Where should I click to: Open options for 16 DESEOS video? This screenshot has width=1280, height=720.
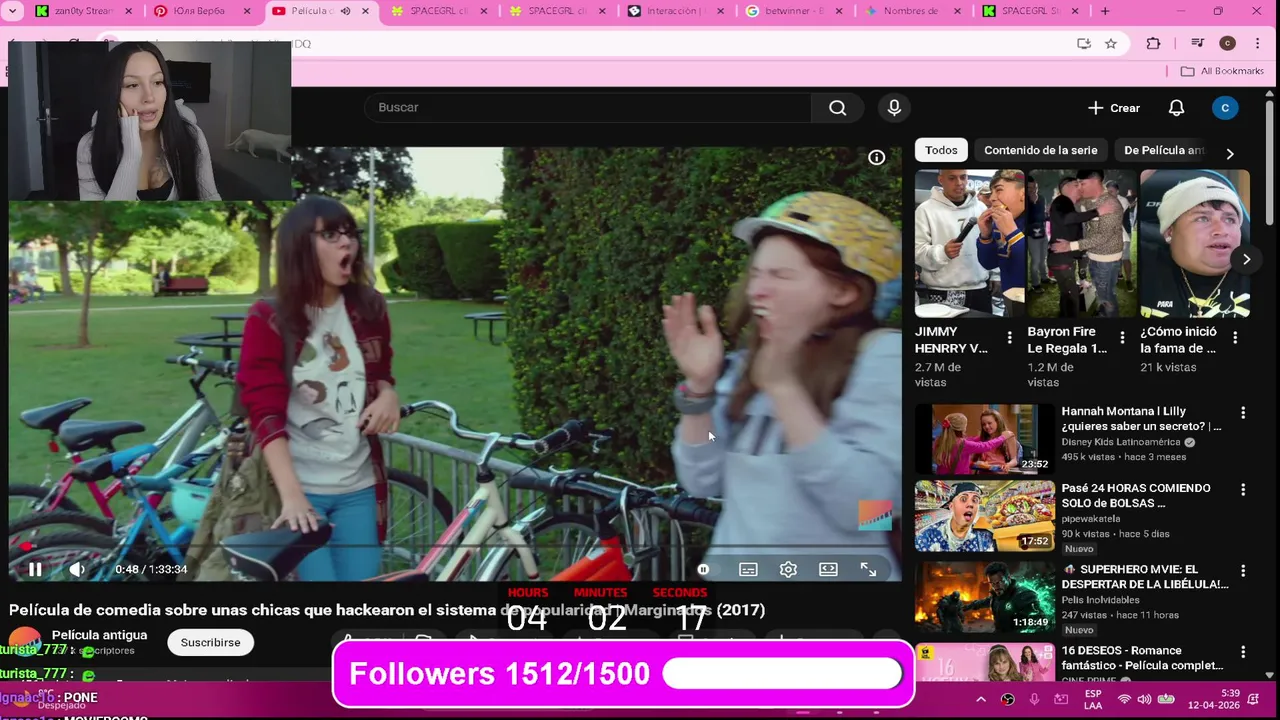coord(1243,652)
